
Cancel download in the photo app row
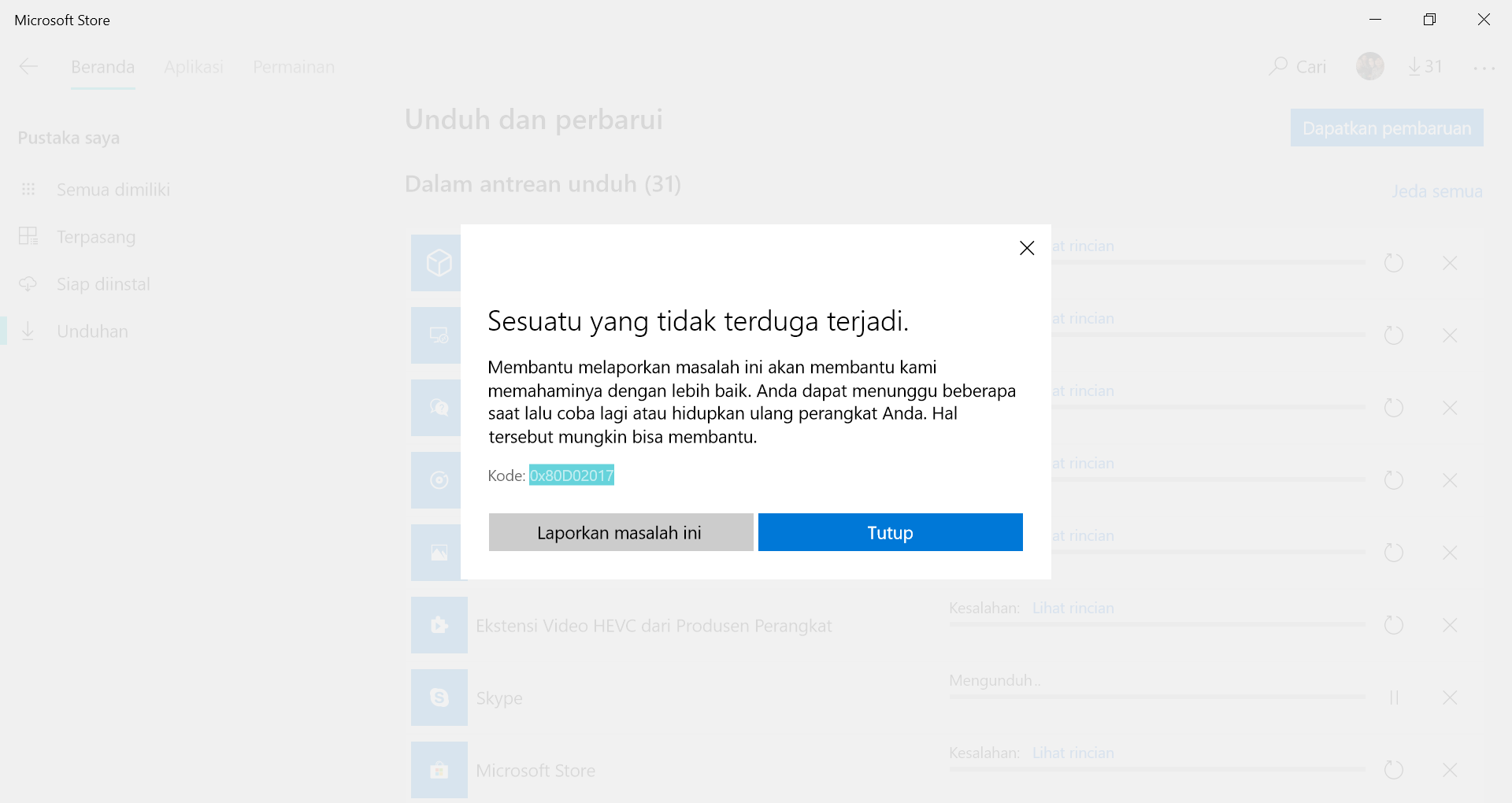pos(1450,553)
